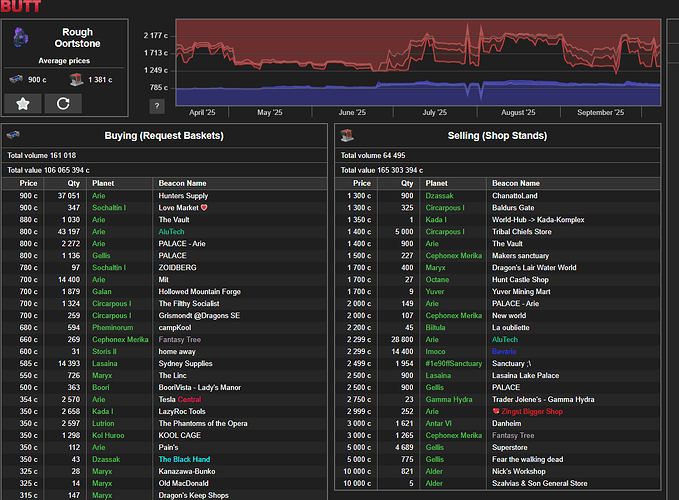Select planet Pheminorum in Buying list

tap(112, 326)
